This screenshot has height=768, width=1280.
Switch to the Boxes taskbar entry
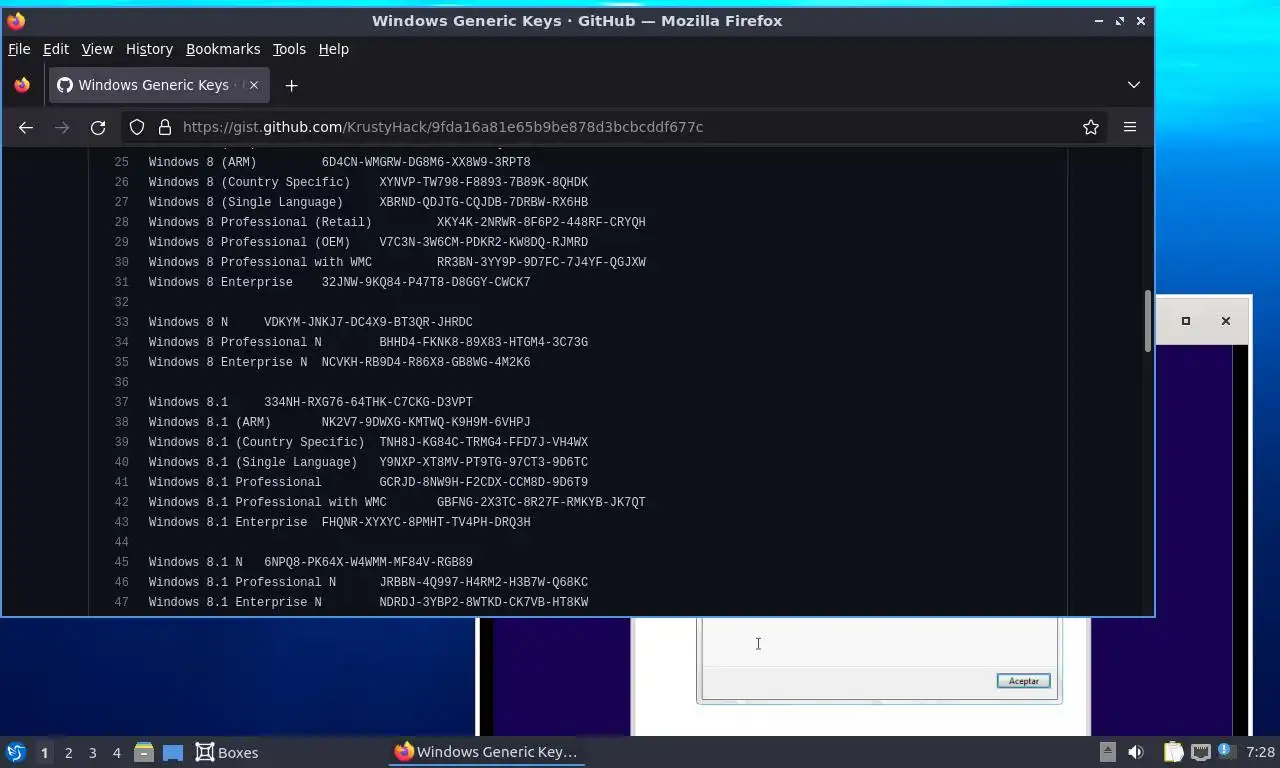tap(227, 752)
